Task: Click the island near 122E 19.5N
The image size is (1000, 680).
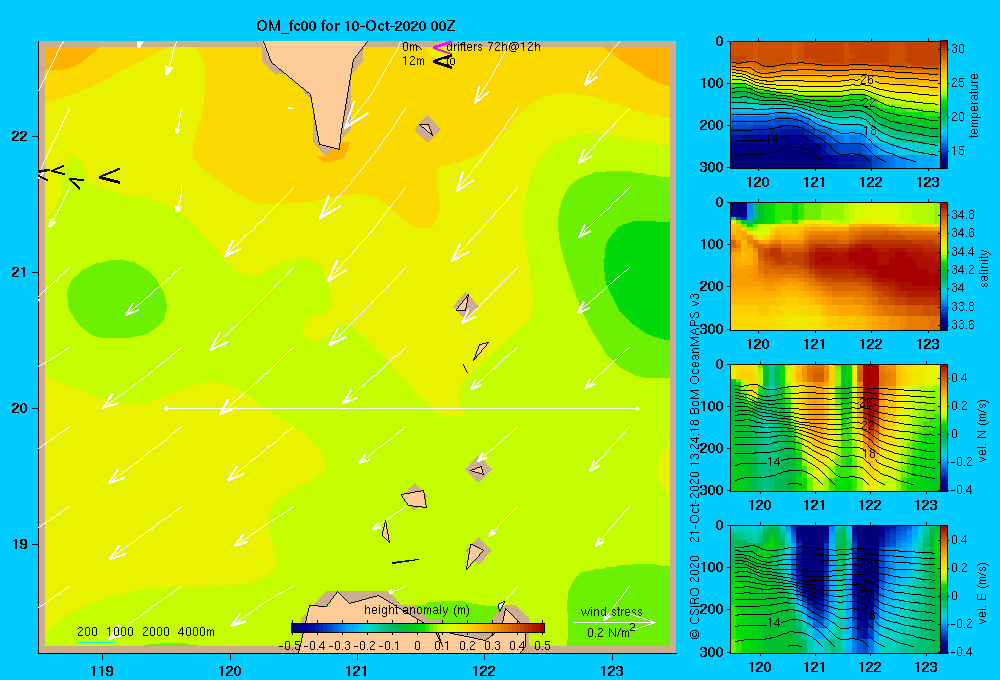Action: click(478, 470)
